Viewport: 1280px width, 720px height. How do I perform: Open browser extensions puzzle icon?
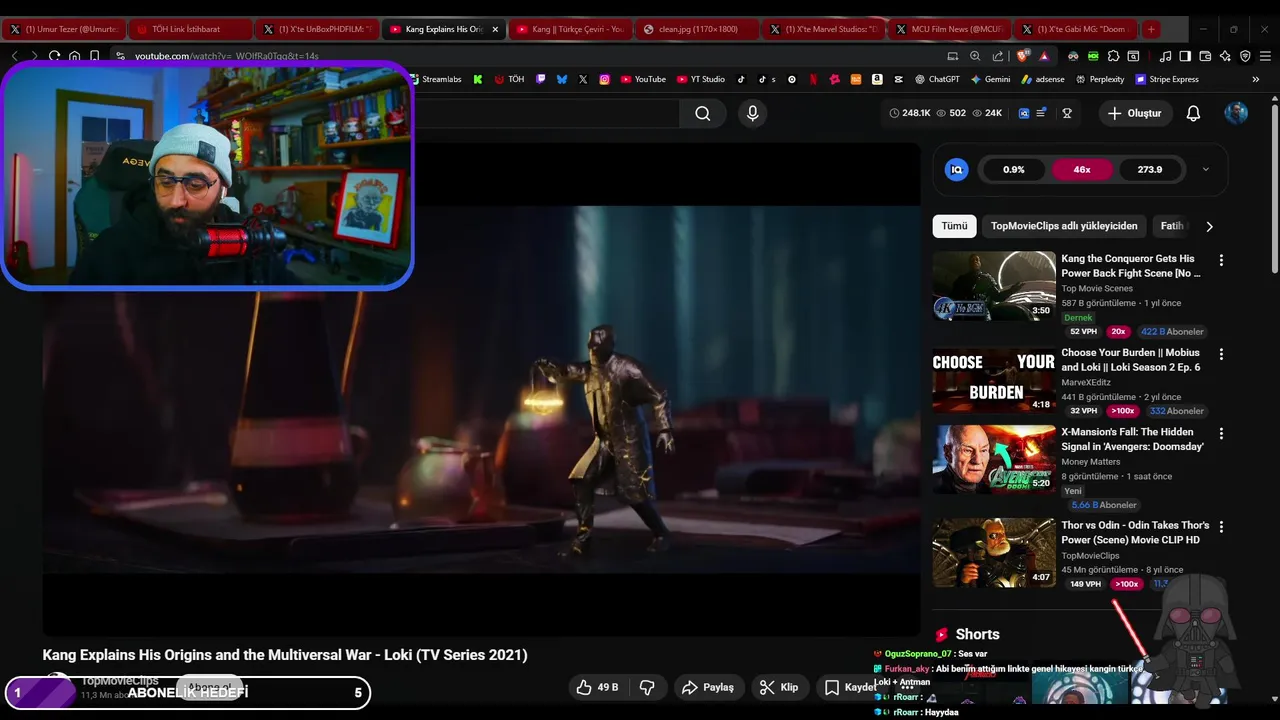1113,57
